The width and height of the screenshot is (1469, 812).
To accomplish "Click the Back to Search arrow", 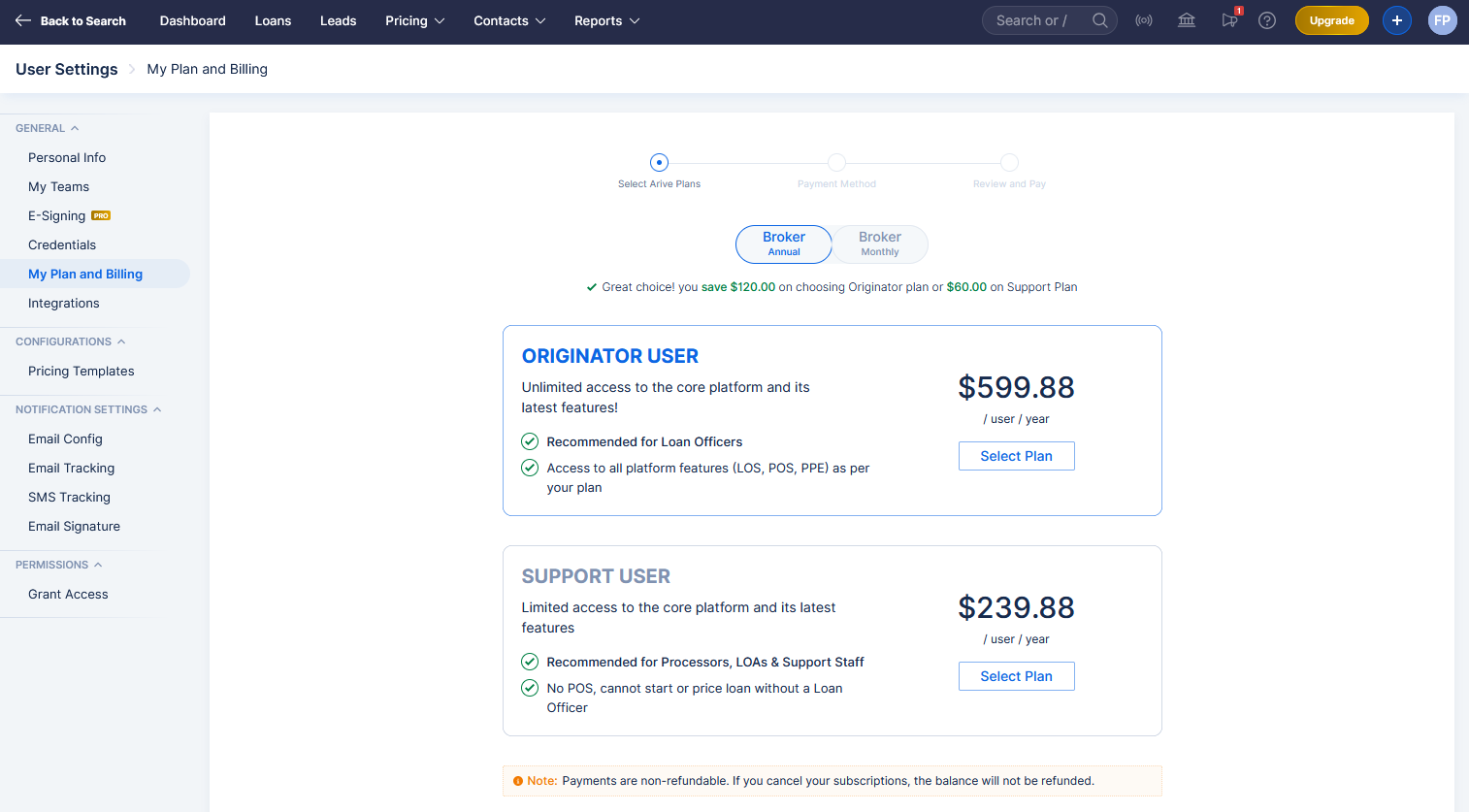I will pos(23,20).
